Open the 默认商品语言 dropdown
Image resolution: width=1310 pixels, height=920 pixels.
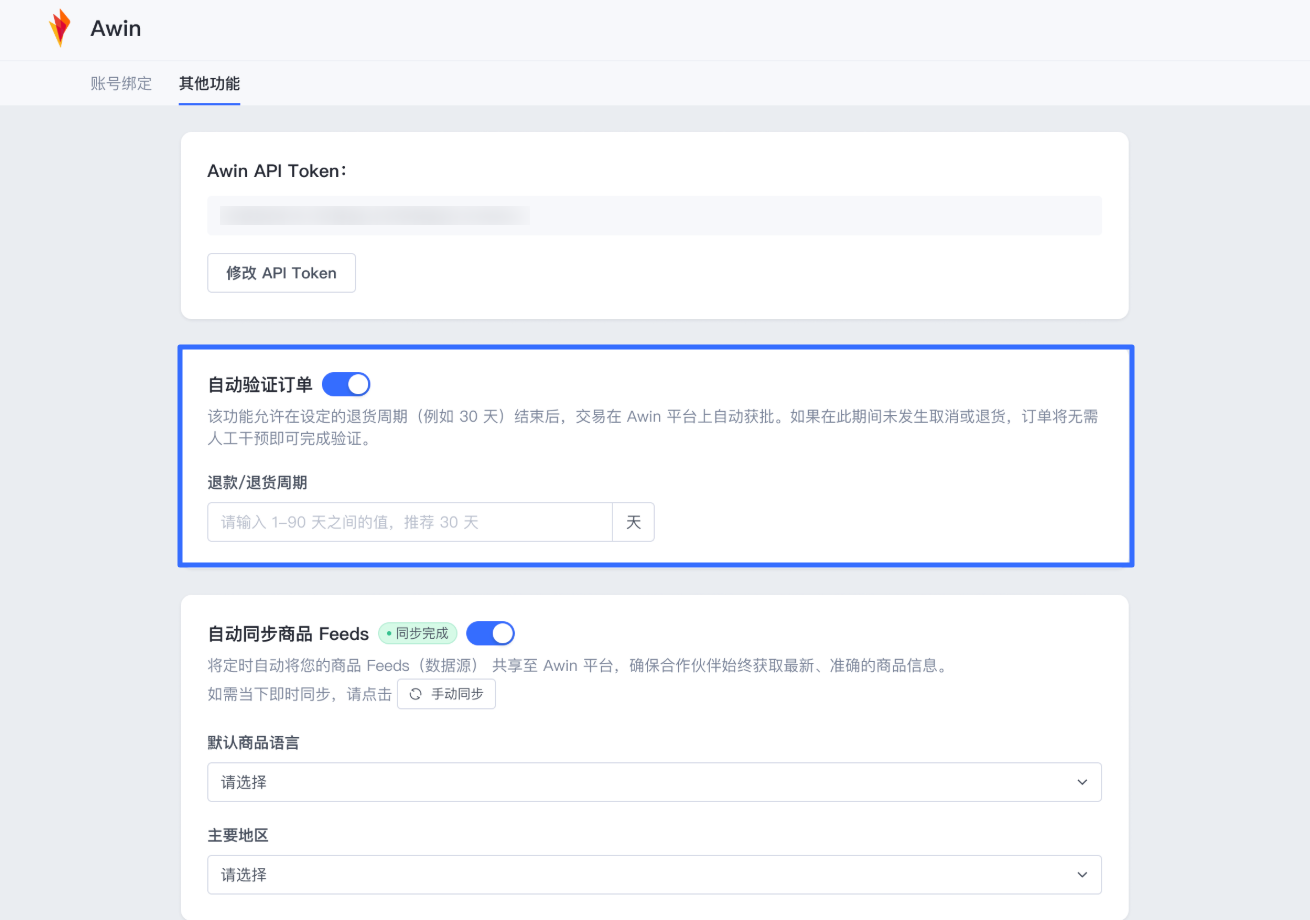point(653,782)
